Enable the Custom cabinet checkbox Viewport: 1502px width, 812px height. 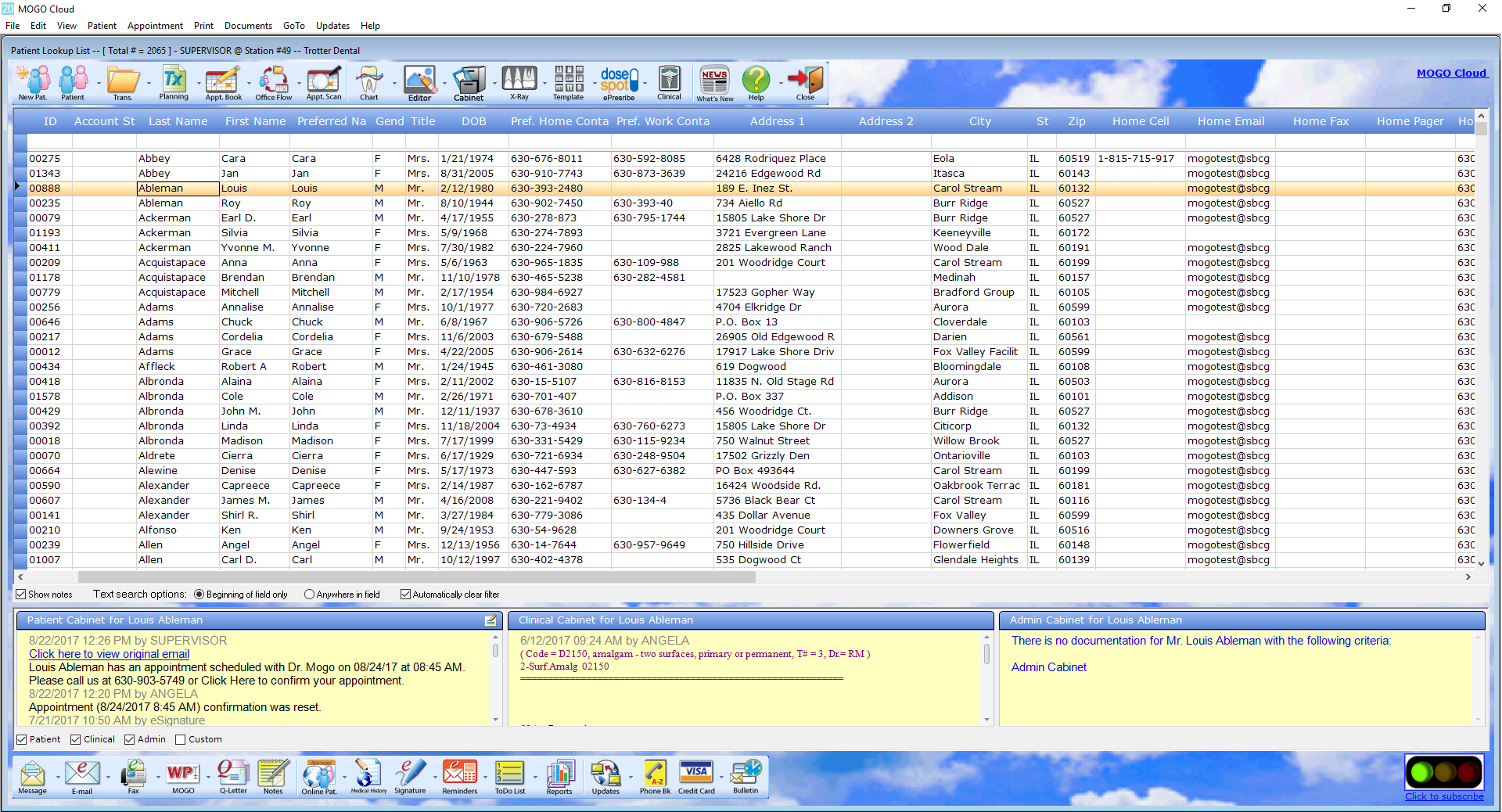coord(180,739)
